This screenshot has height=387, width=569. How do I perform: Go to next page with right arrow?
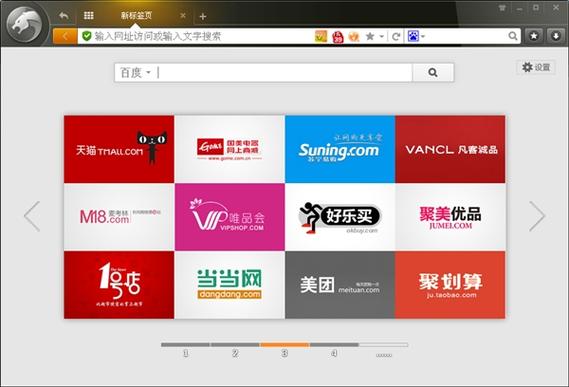537,216
